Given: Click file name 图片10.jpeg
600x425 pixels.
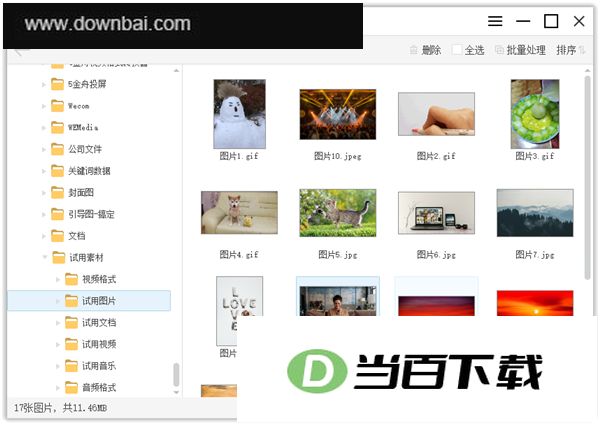Looking at the screenshot, I should tap(338, 156).
